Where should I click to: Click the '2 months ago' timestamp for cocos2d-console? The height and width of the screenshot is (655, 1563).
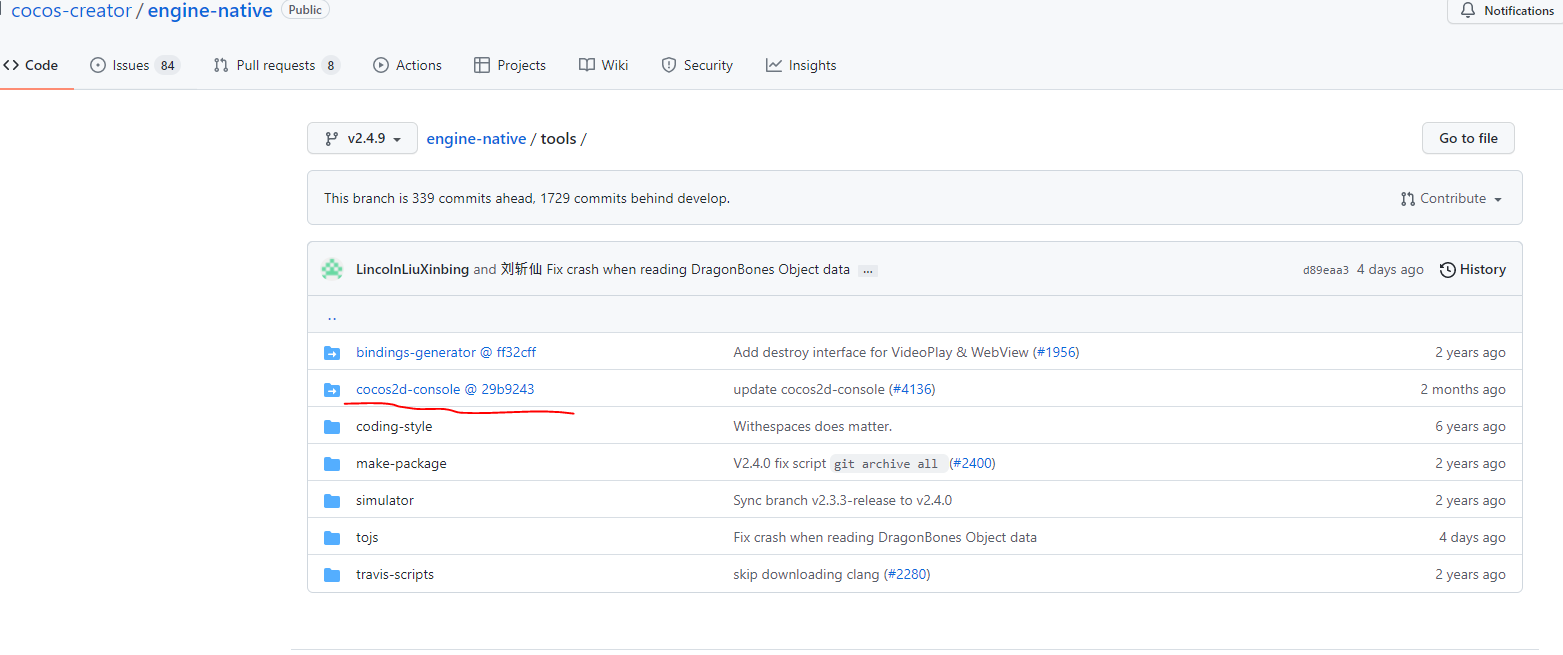[x=1463, y=389]
